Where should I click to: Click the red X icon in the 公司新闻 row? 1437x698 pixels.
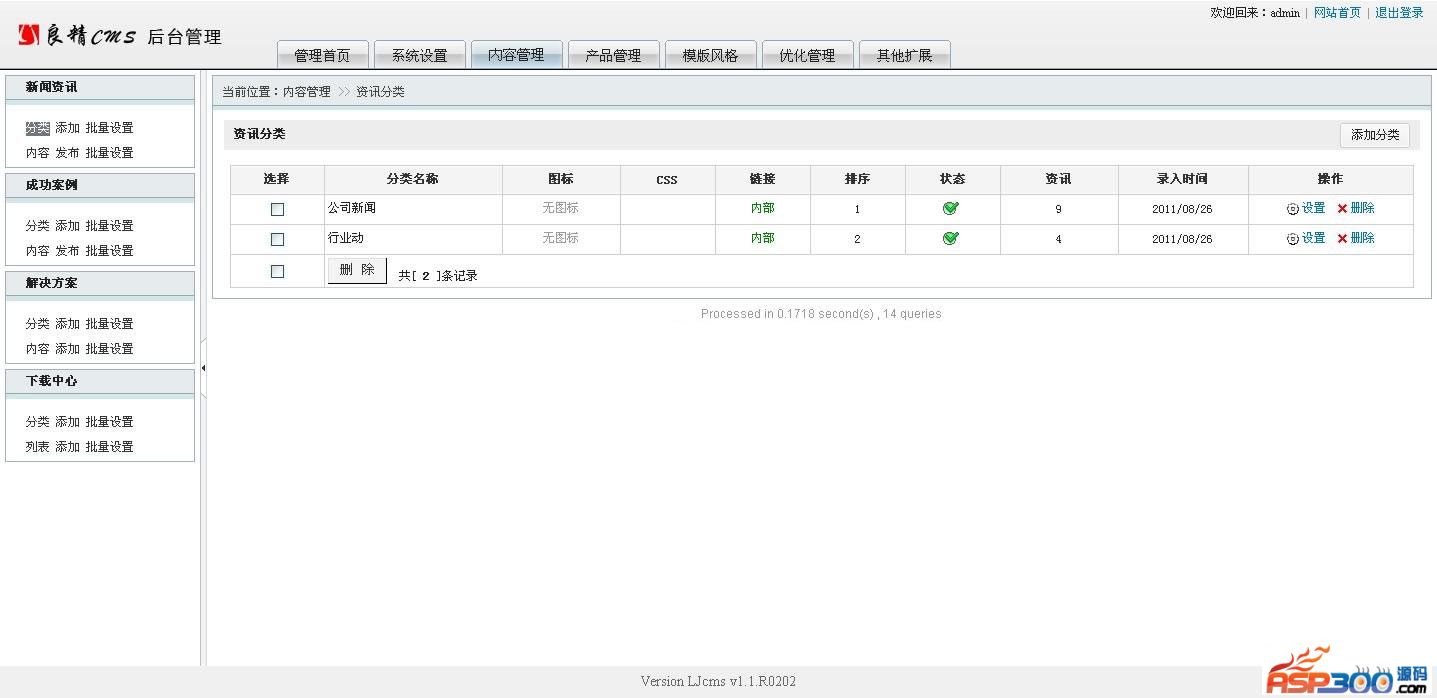[1342, 209]
